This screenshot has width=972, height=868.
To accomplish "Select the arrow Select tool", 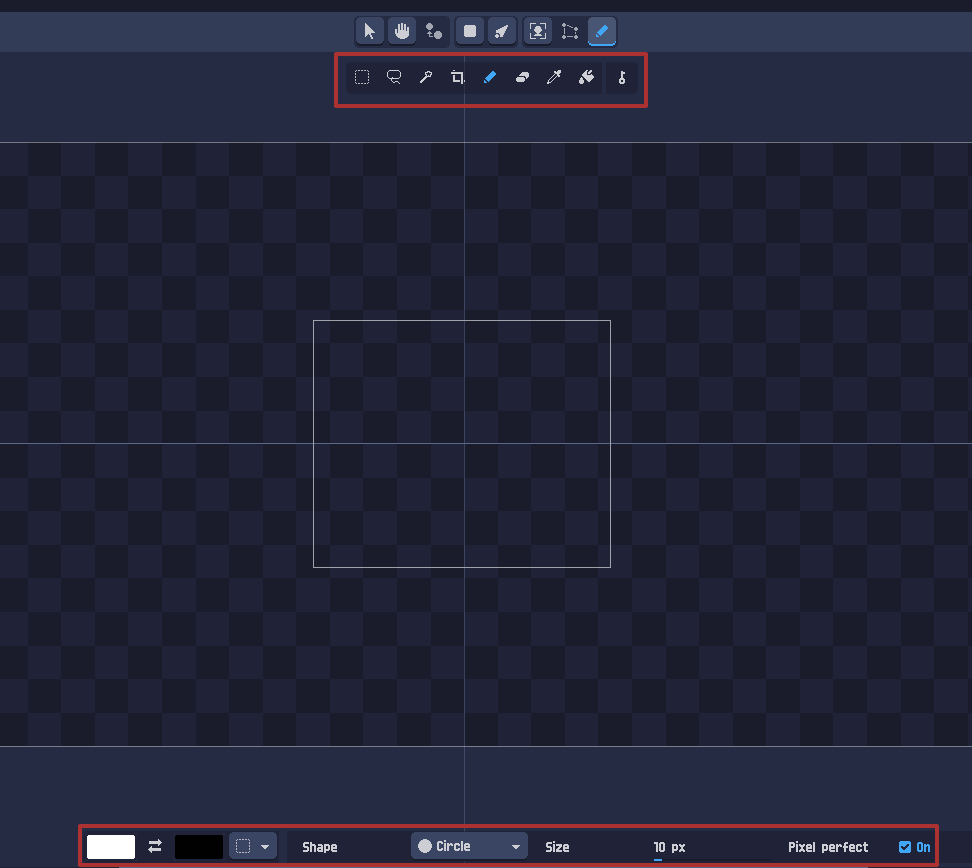I will coord(369,31).
